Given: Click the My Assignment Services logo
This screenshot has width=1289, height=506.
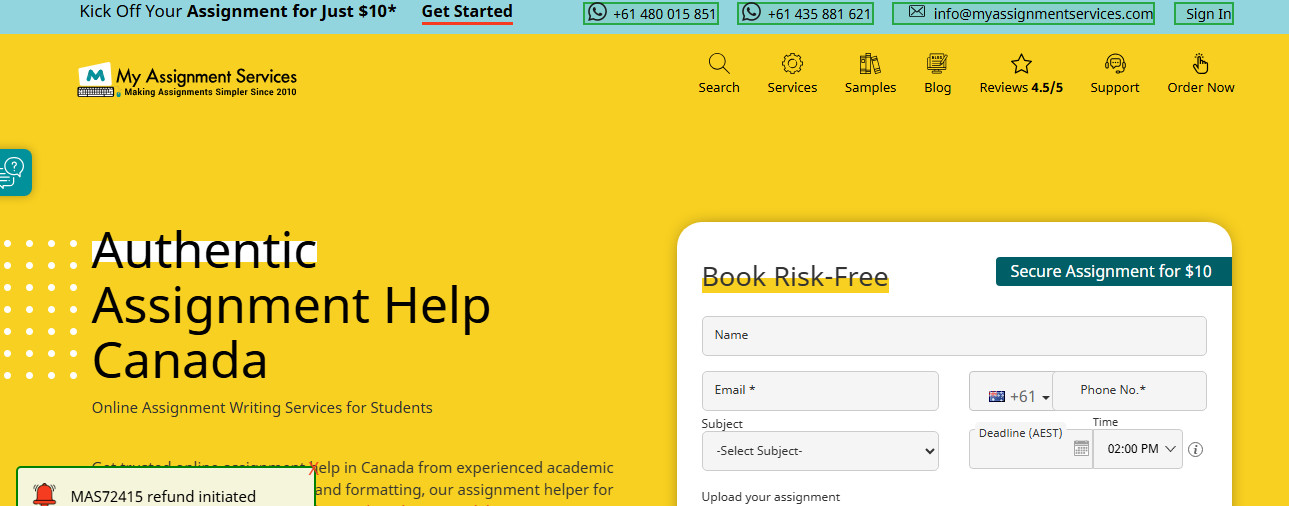Looking at the screenshot, I should 187,81.
